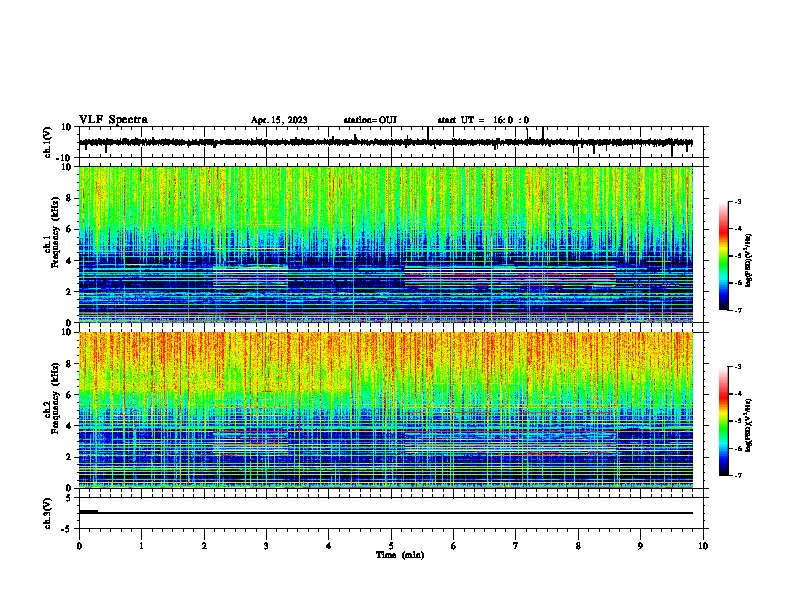Click tick label "7" on the Time axis
The height and width of the screenshot is (612, 792).
click(x=516, y=546)
